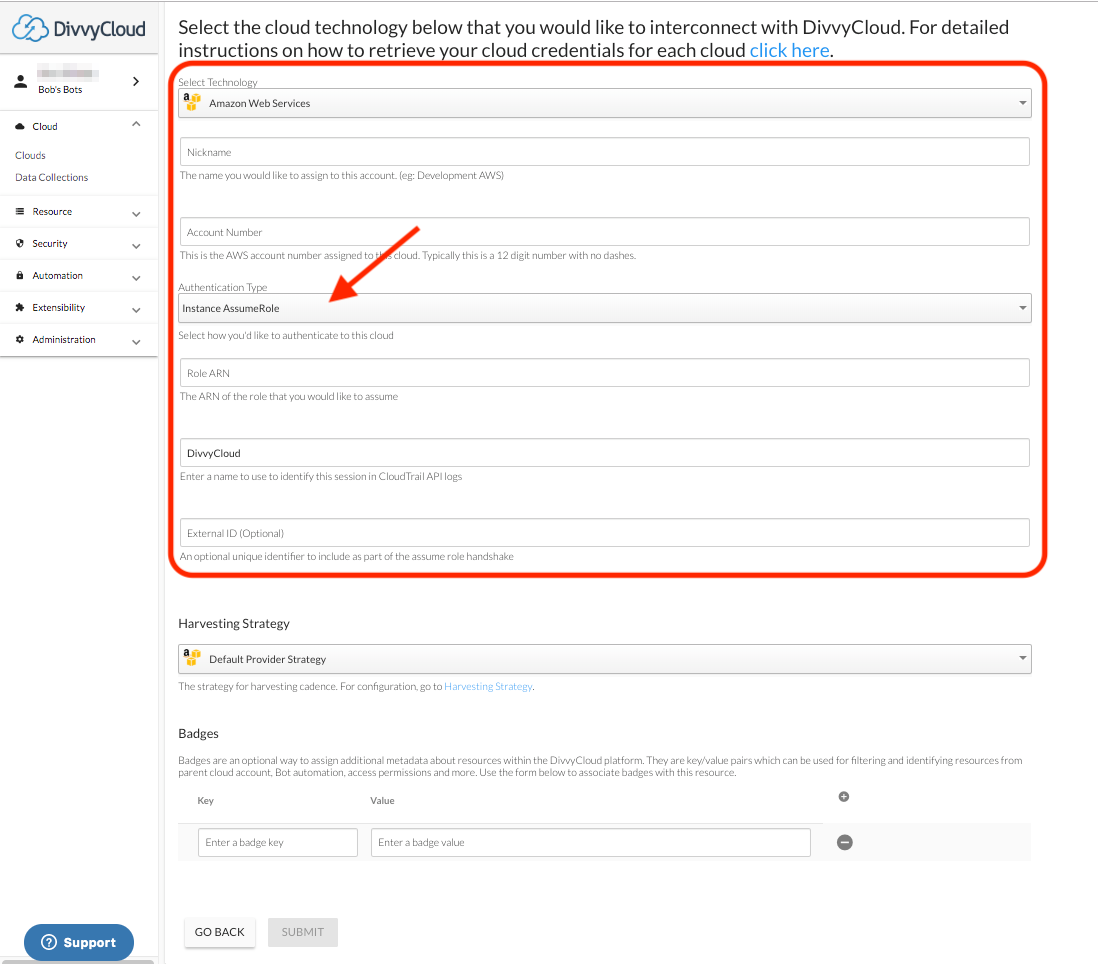The height and width of the screenshot is (964, 1098).
Task: Add a badge row with plus icon
Action: [844, 797]
